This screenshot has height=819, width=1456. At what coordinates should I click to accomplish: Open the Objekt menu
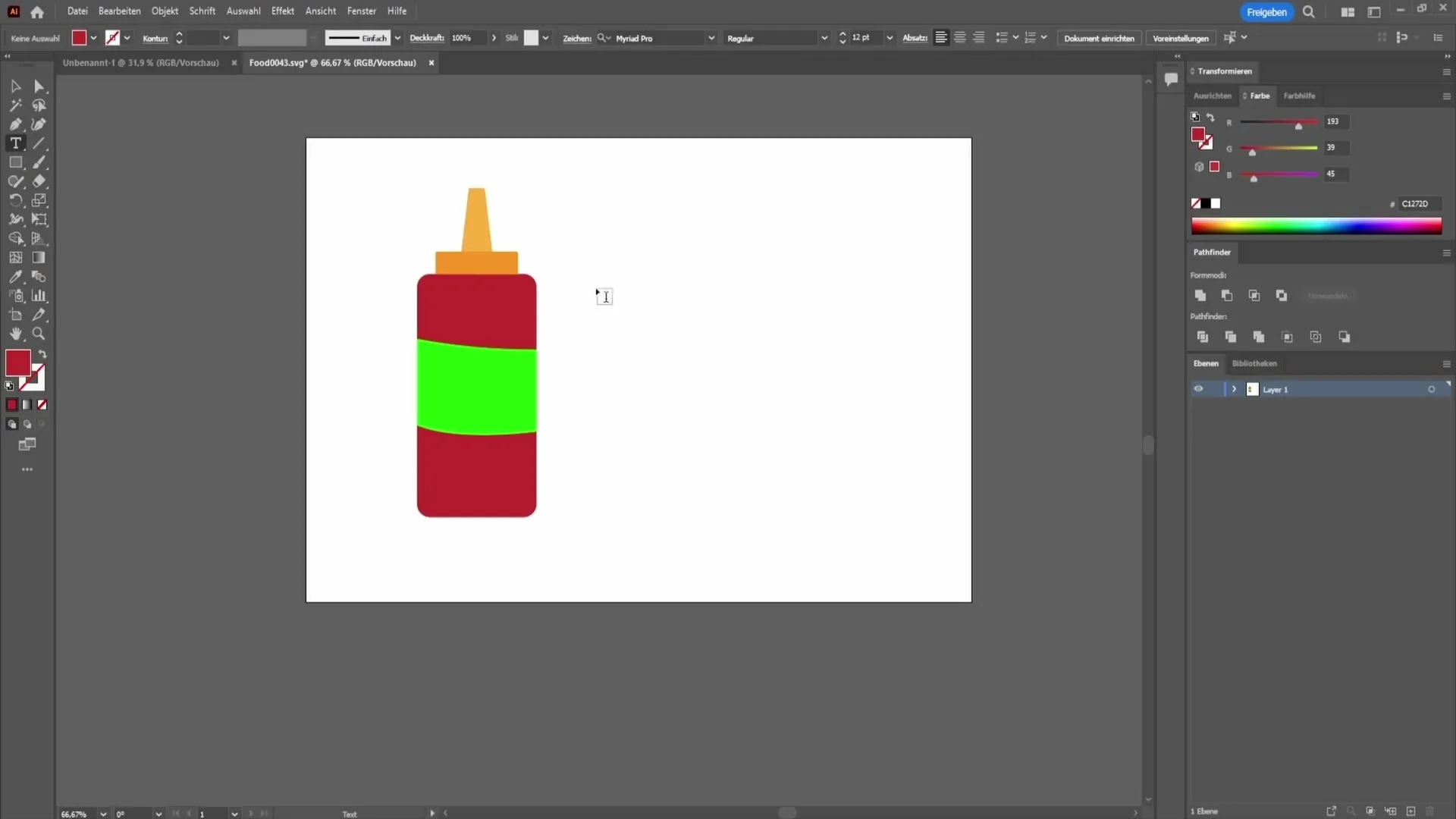165,11
